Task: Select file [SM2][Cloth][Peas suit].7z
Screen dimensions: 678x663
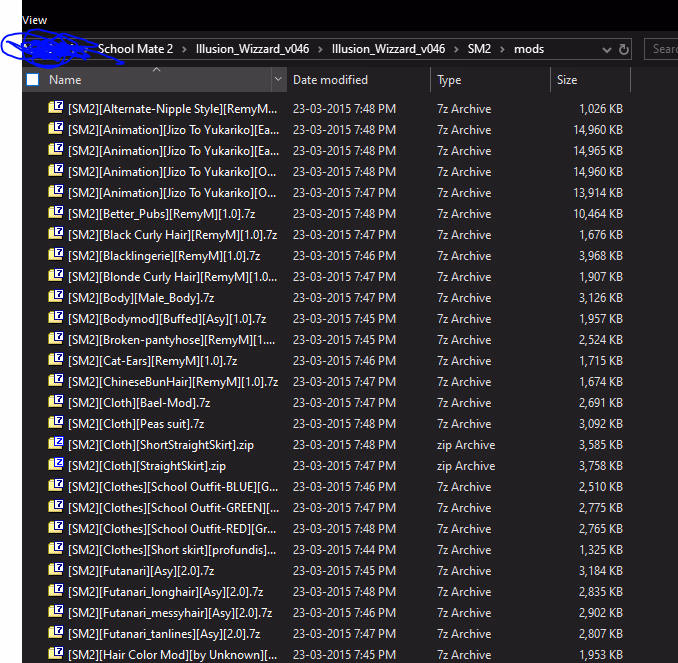Action: click(136, 424)
